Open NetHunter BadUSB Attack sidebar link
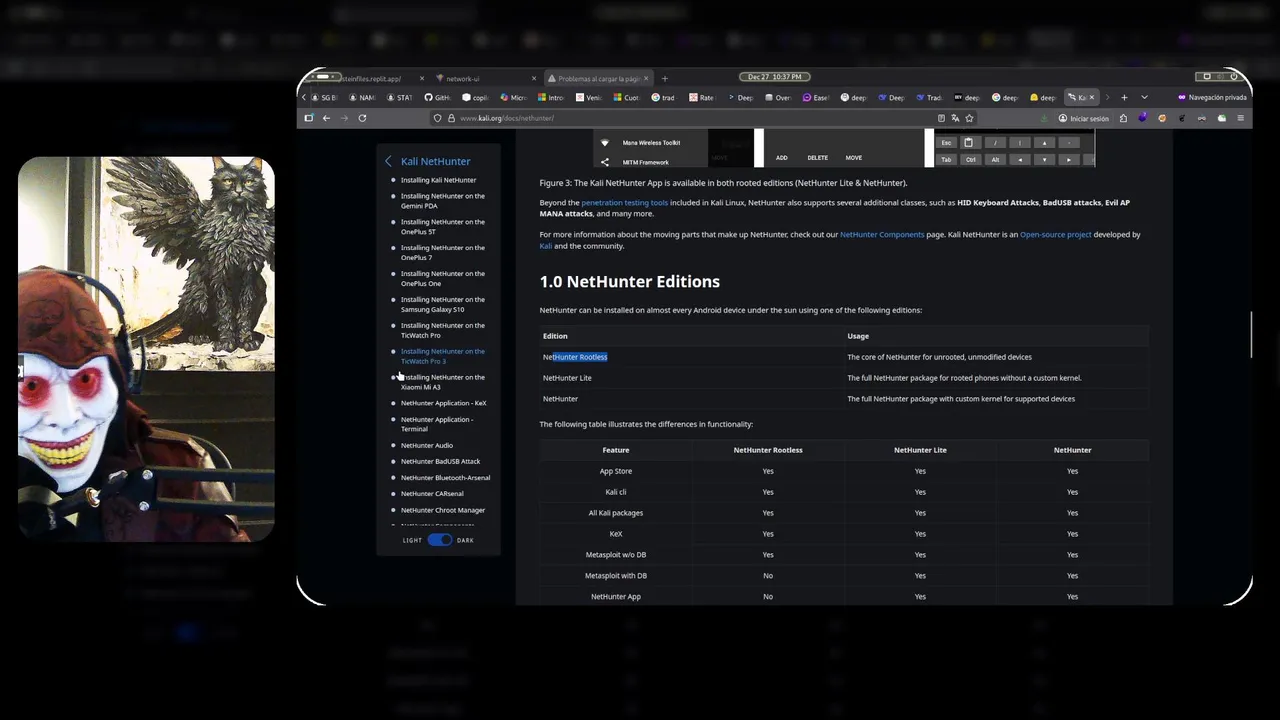Screen dimensions: 1280x720 (440, 461)
